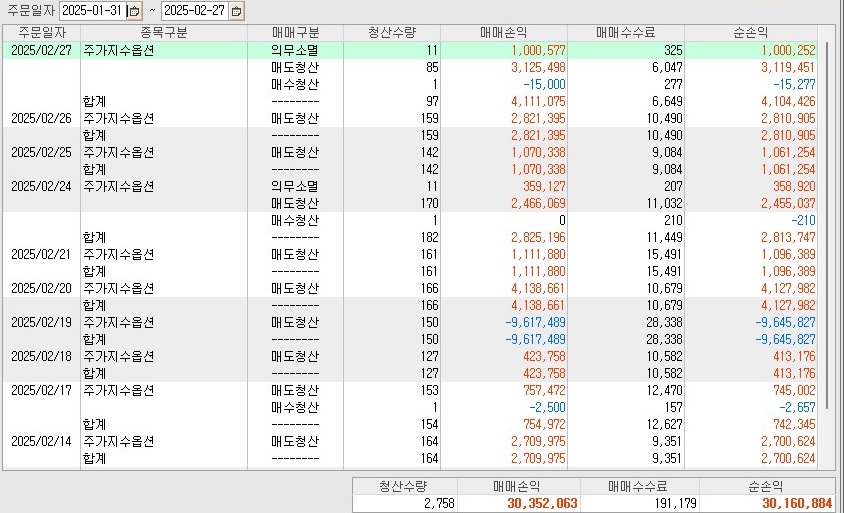Select the 2025/02/20 date cell
The width and height of the screenshot is (844, 513).
(x=41, y=288)
